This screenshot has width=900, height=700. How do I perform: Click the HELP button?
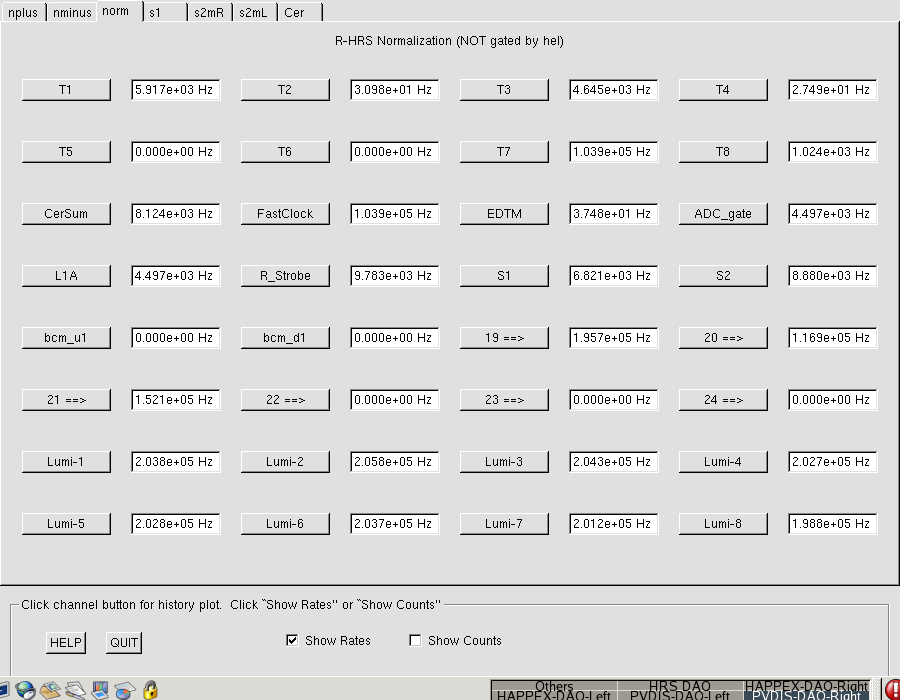[66, 643]
